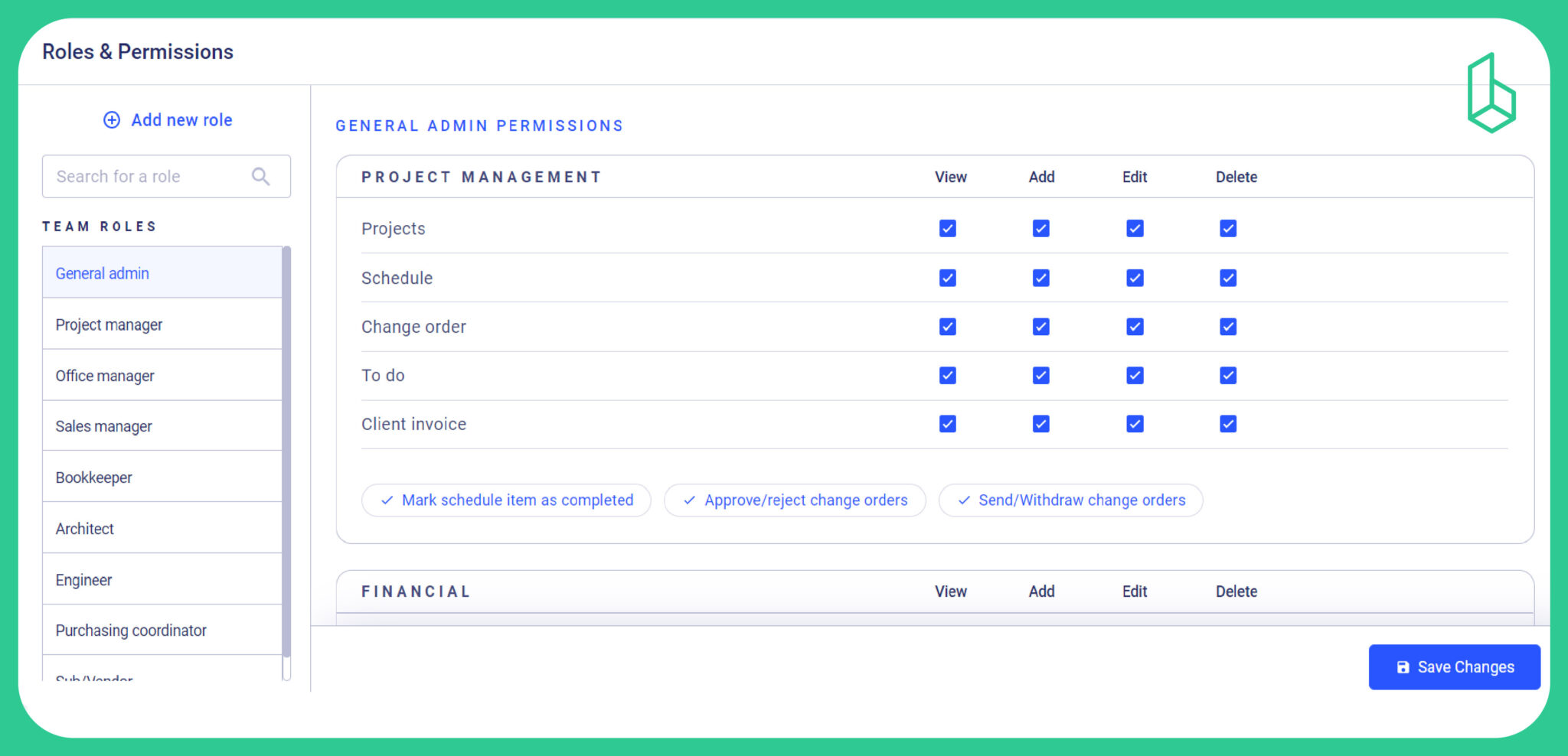Click the Add new role link
Screen dimensions: 1568x756
pos(181,120)
